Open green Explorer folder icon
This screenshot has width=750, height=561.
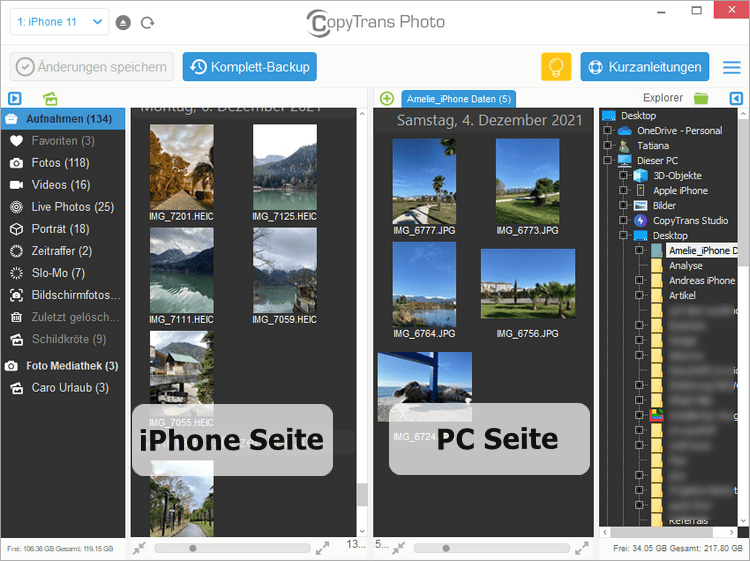click(701, 98)
